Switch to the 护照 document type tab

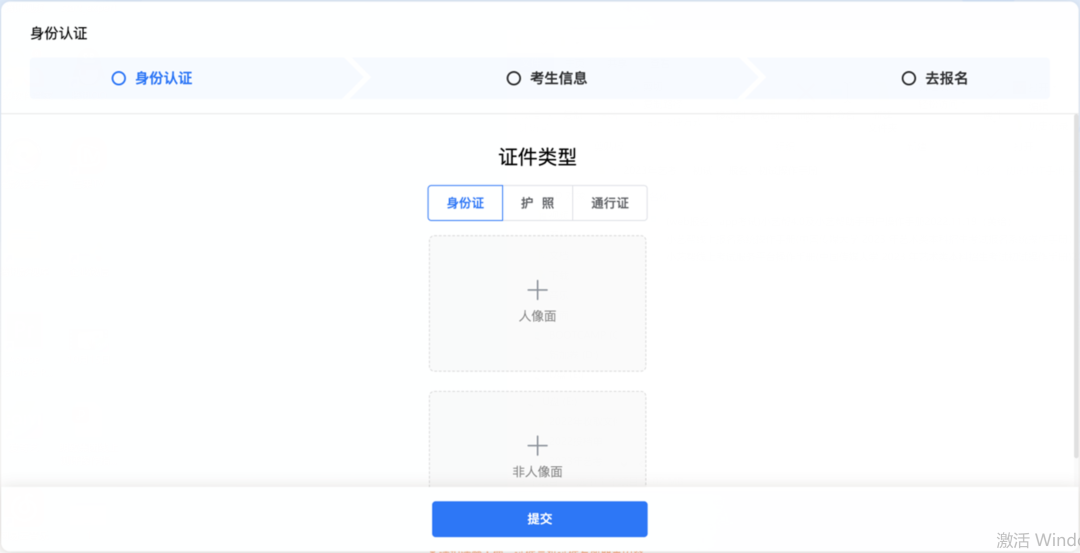coord(538,203)
